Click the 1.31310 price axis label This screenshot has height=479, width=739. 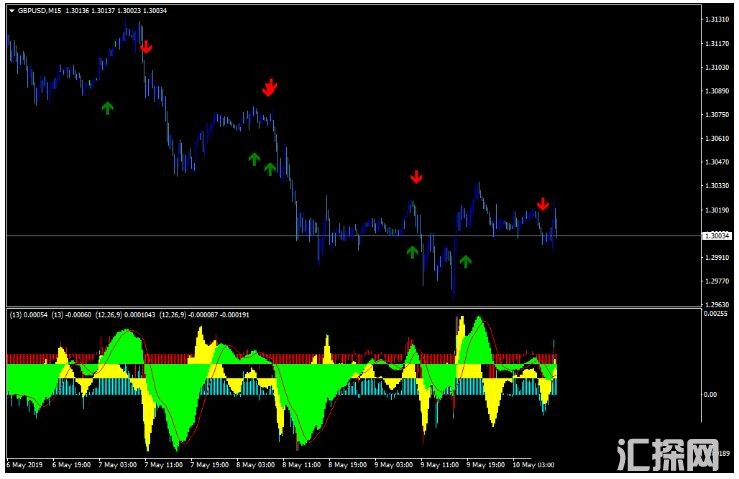tap(717, 19)
